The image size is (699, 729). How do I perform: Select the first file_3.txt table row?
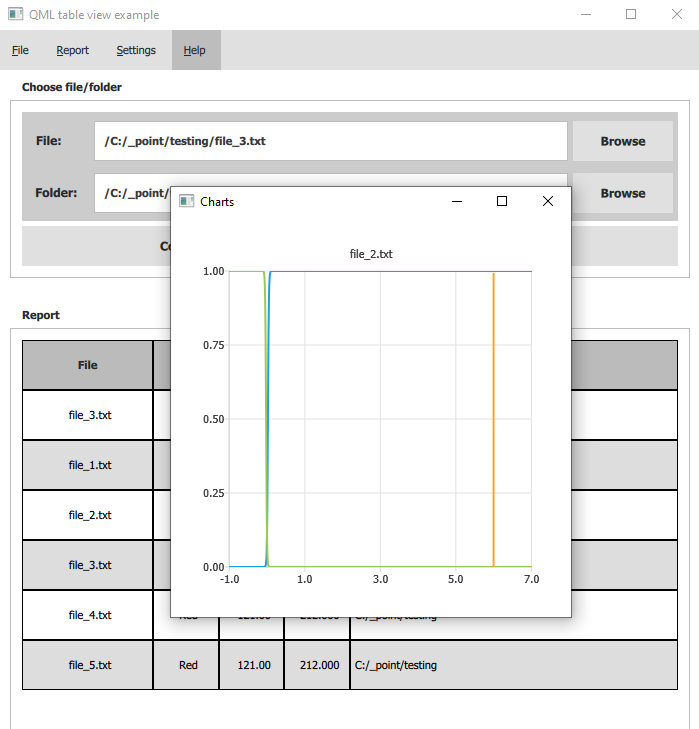[x=88, y=415]
